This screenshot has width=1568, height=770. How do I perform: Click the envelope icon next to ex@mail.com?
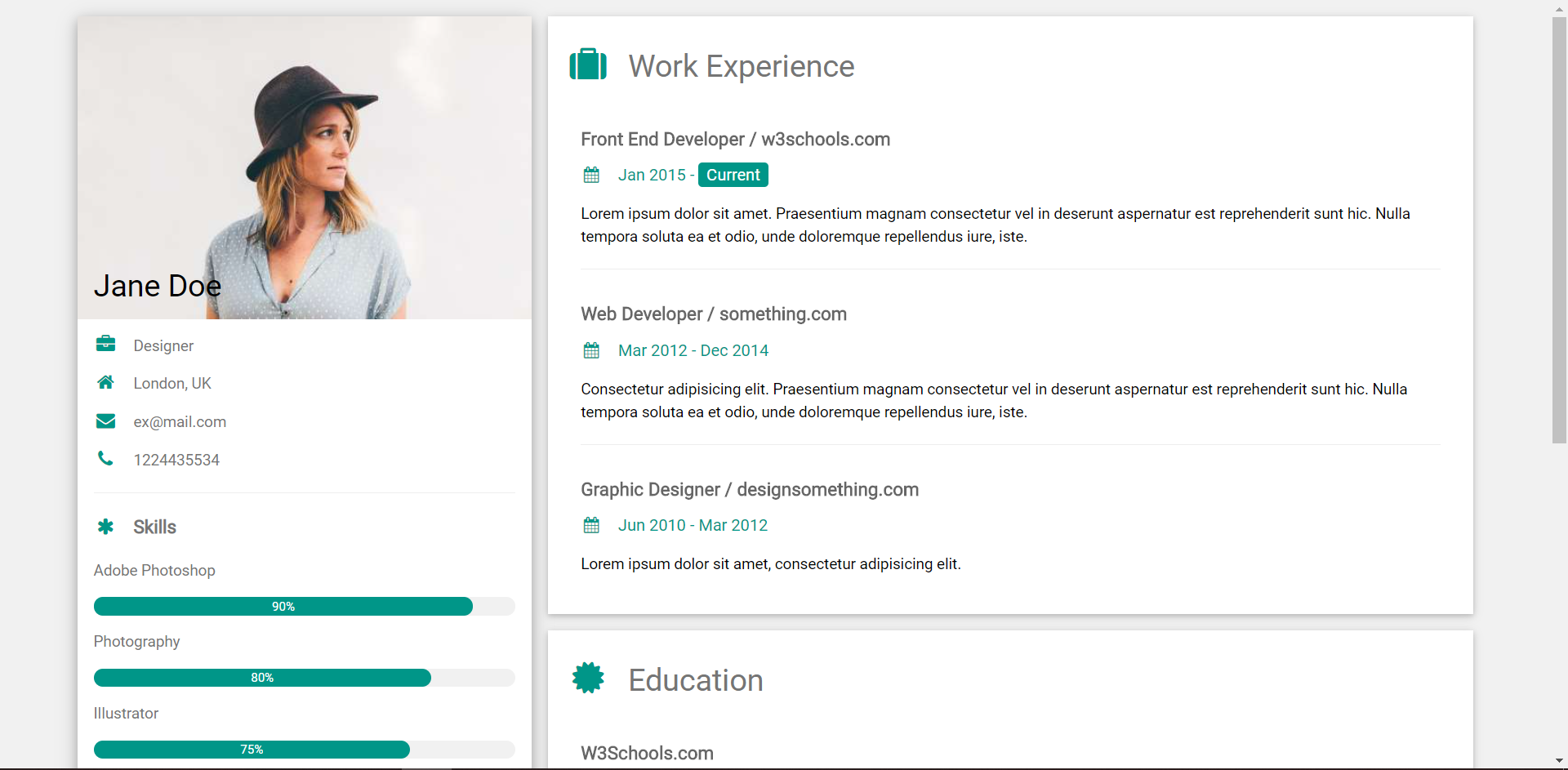[x=105, y=421]
